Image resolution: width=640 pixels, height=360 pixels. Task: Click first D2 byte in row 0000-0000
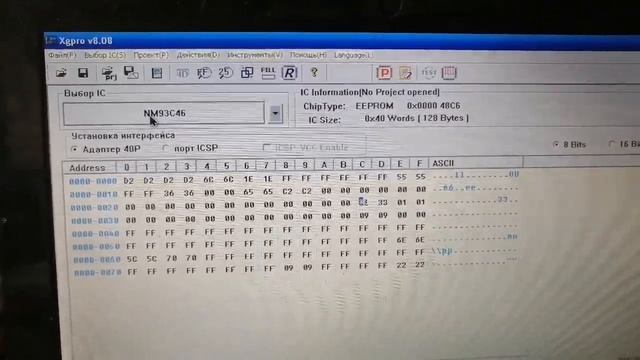[129, 180]
